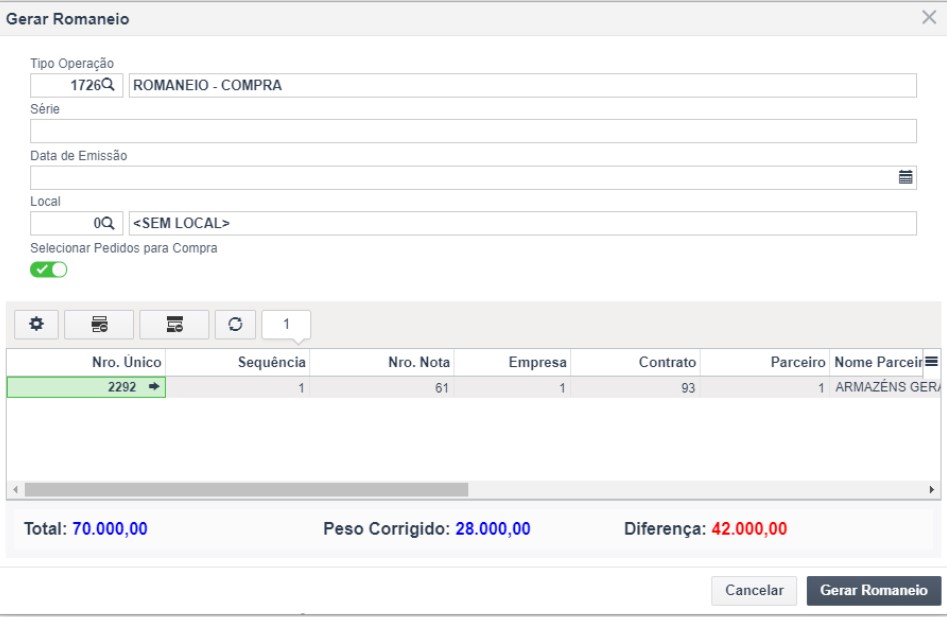This screenshot has height=617, width=947.
Task: Open the grid settings gear icon
Action: [36, 324]
